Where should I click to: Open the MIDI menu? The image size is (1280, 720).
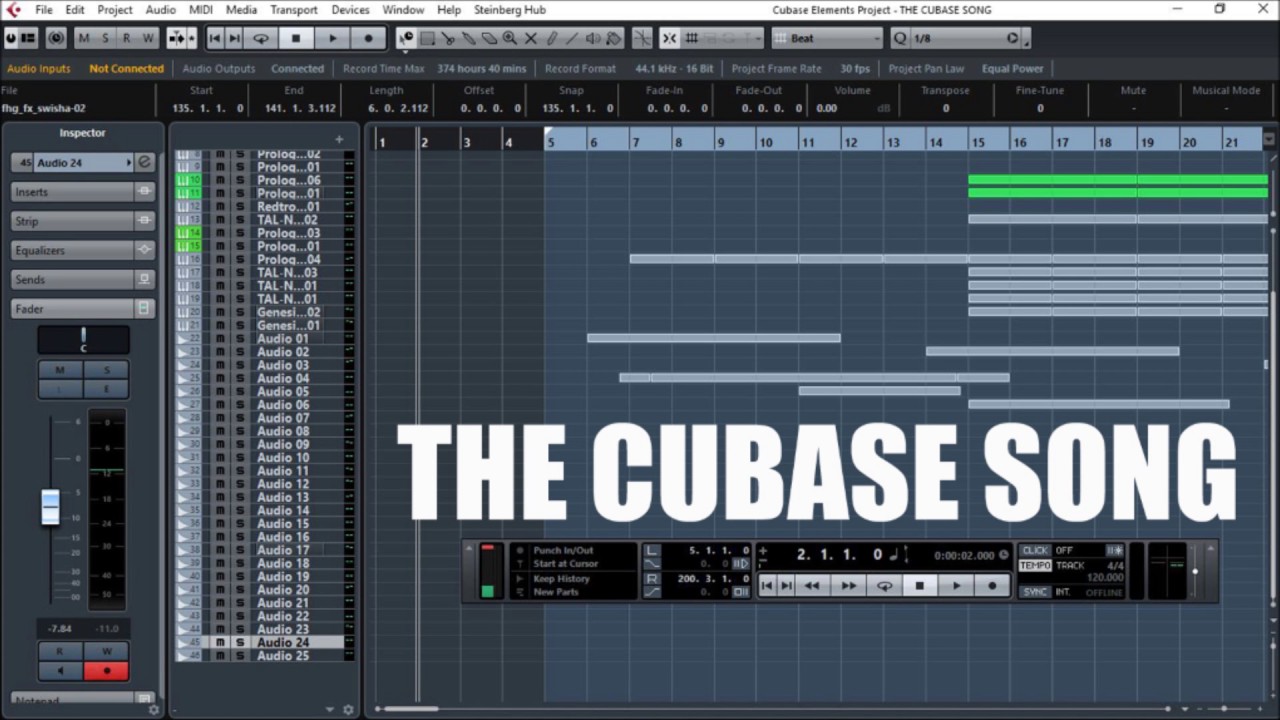(200, 10)
